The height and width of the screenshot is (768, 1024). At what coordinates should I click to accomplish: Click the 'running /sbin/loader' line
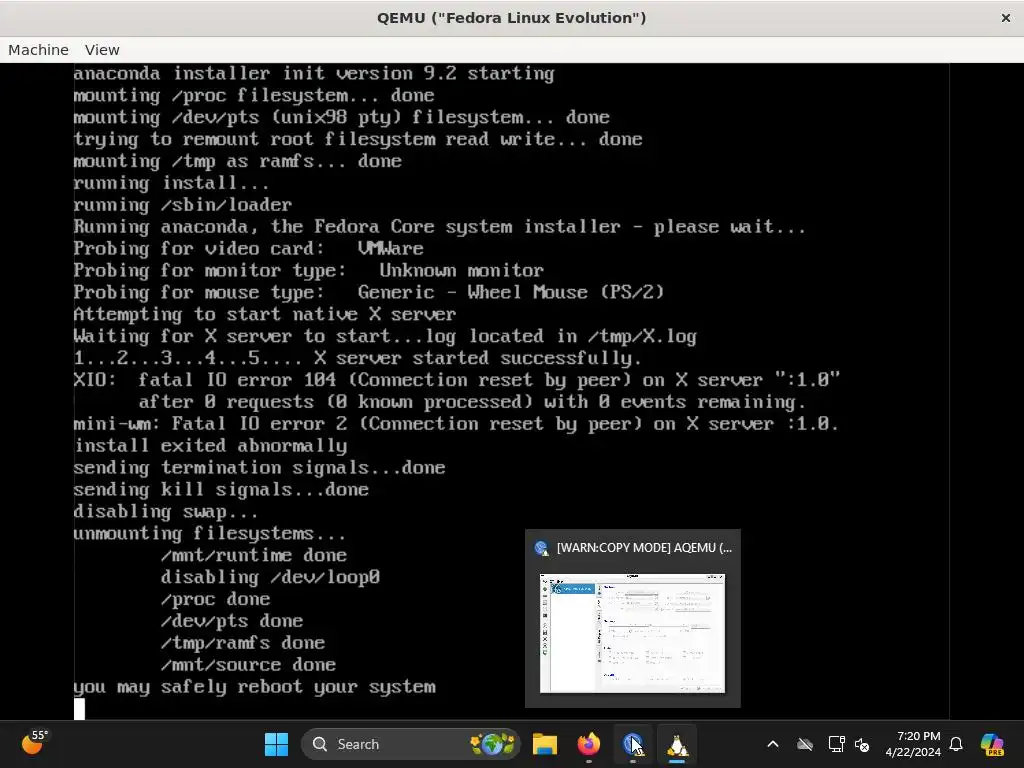[183, 204]
